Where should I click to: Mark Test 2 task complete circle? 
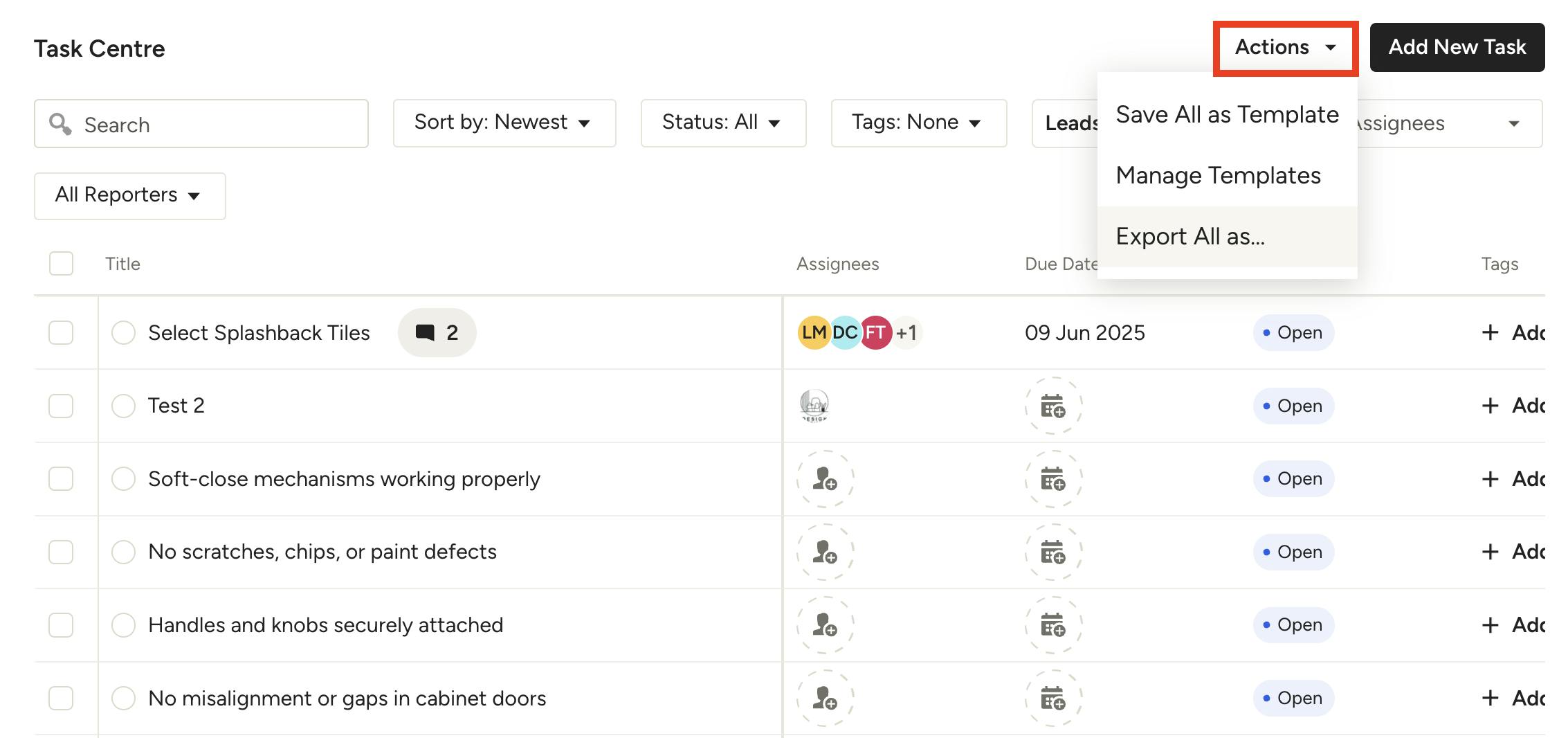[x=123, y=406]
